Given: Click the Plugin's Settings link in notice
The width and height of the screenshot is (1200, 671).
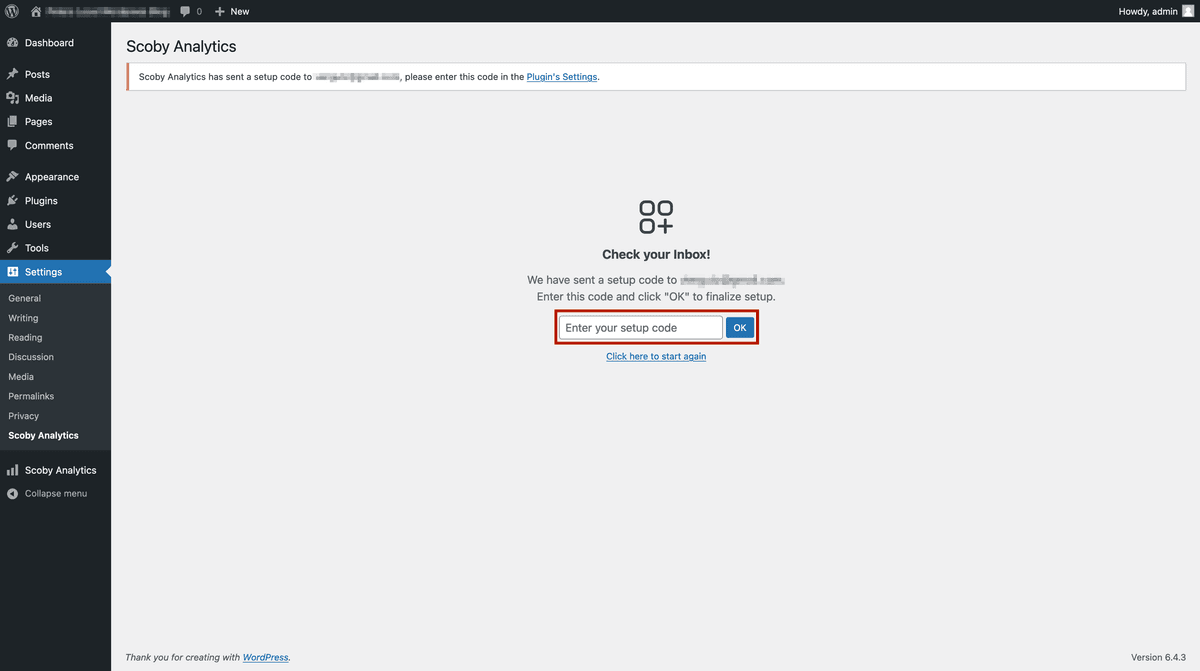Looking at the screenshot, I should point(562,77).
